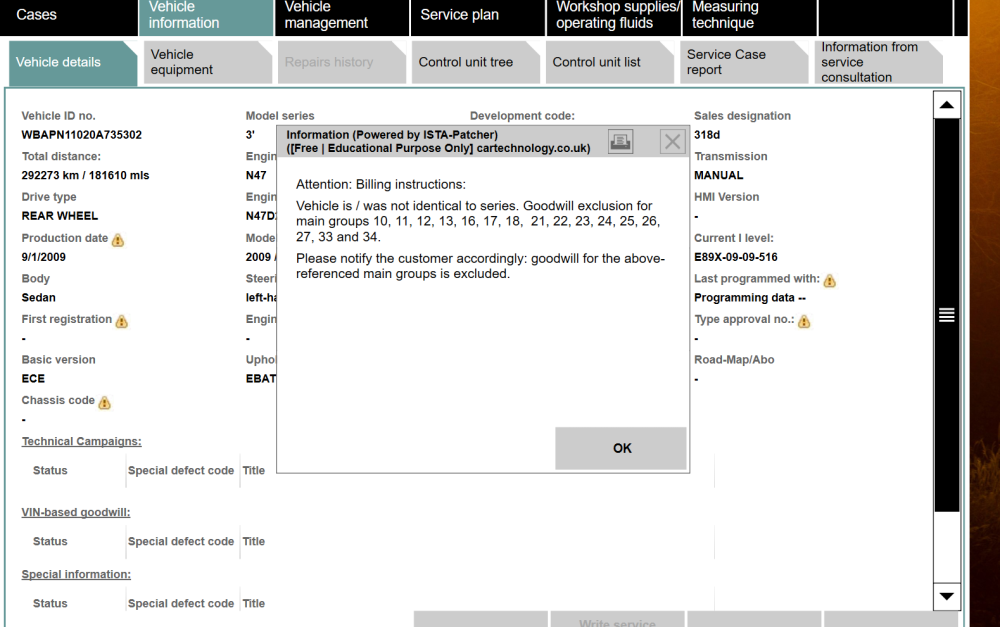Click the Type approval no. warning icon
This screenshot has height=627, width=1000.
804,321
